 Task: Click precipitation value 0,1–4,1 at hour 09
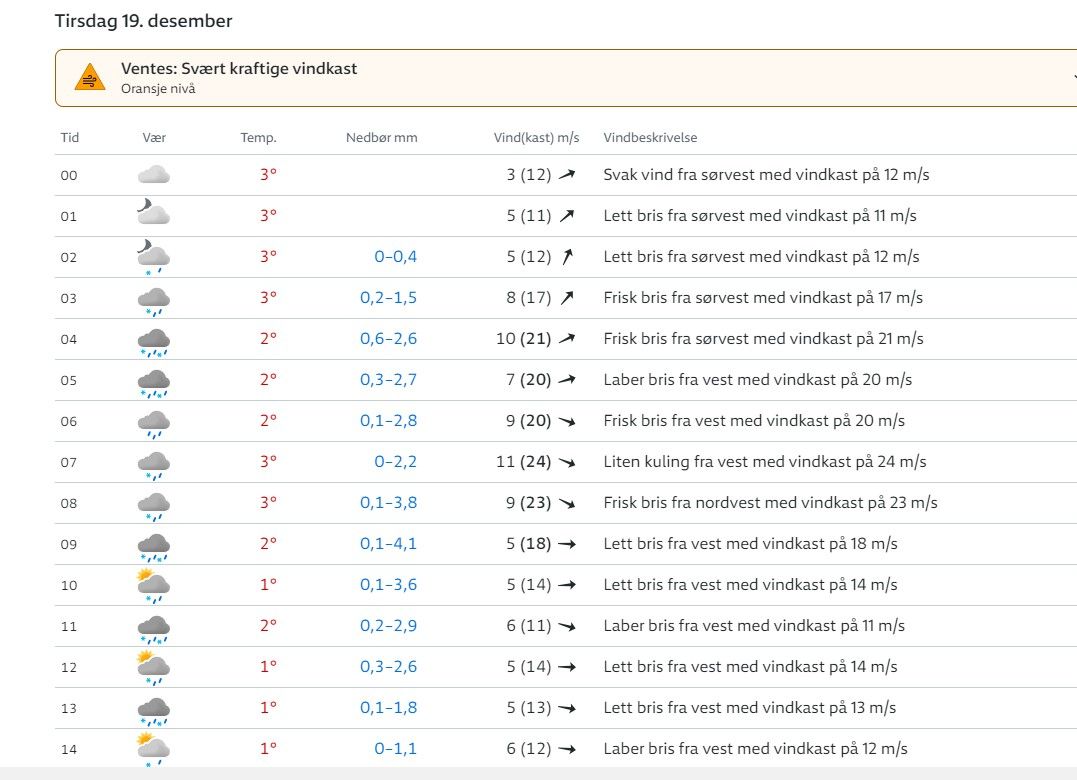(388, 544)
